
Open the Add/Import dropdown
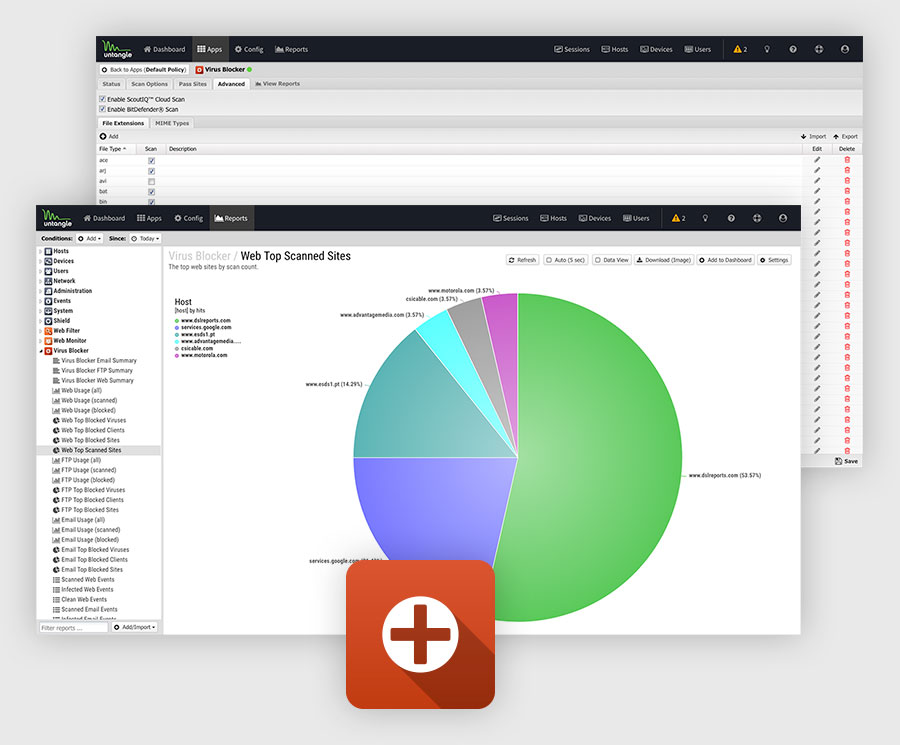(x=135, y=627)
